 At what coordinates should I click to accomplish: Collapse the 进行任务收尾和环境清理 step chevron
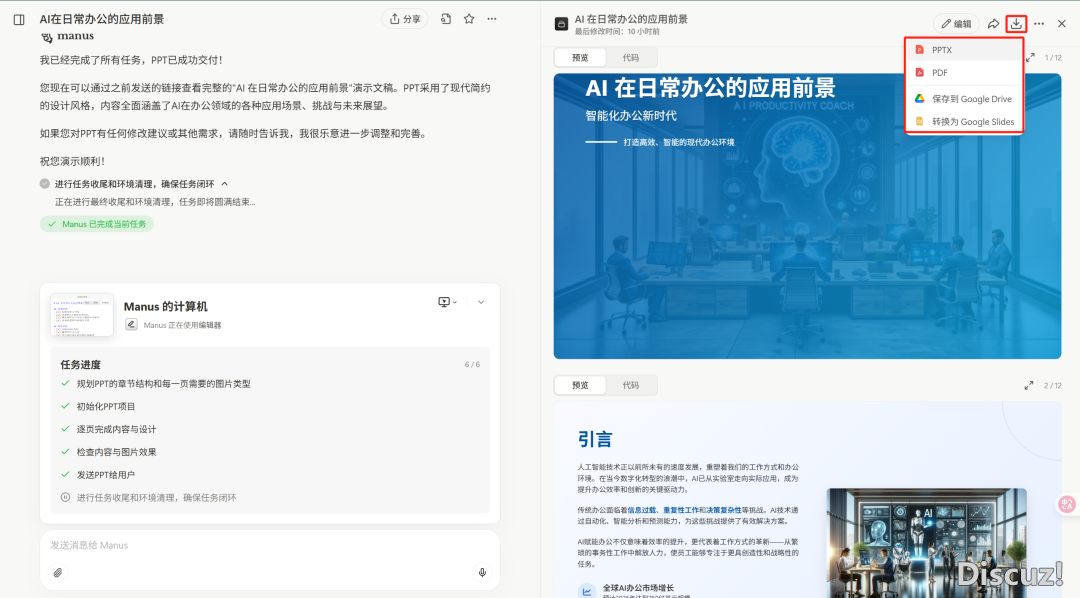tap(225, 184)
